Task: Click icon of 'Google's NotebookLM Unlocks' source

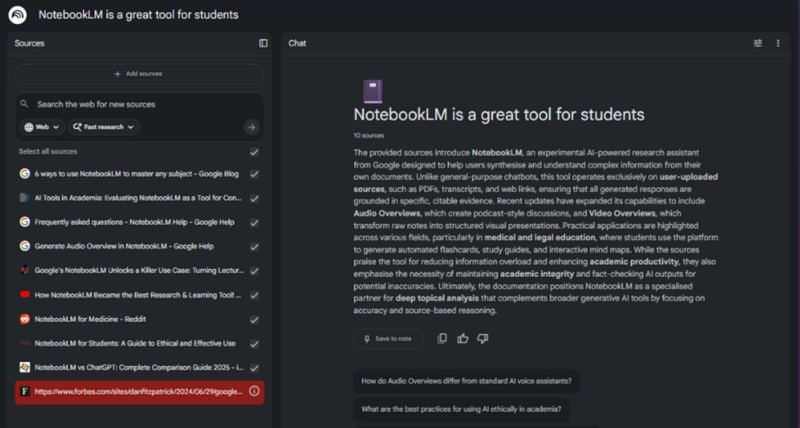Action: (24, 270)
